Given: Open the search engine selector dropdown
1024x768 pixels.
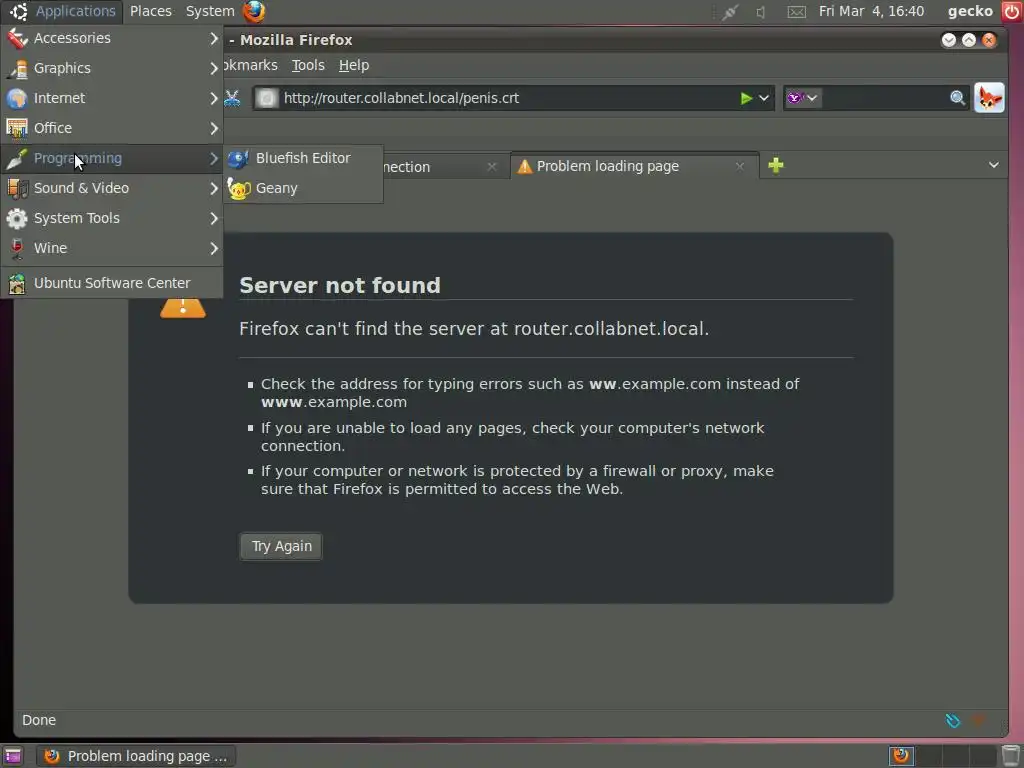Looking at the screenshot, I should point(803,98).
